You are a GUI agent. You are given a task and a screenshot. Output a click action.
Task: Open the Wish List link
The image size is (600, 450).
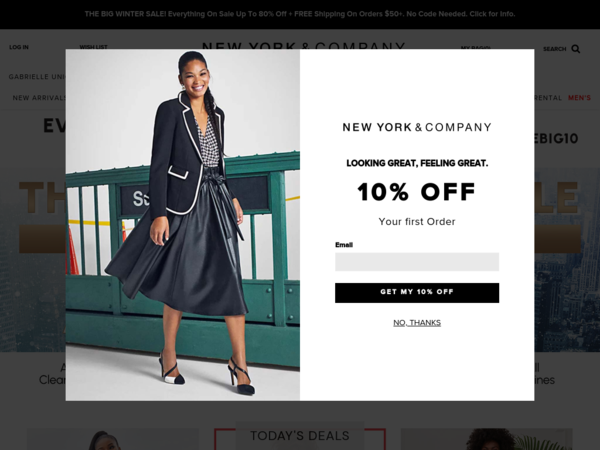coord(93,47)
